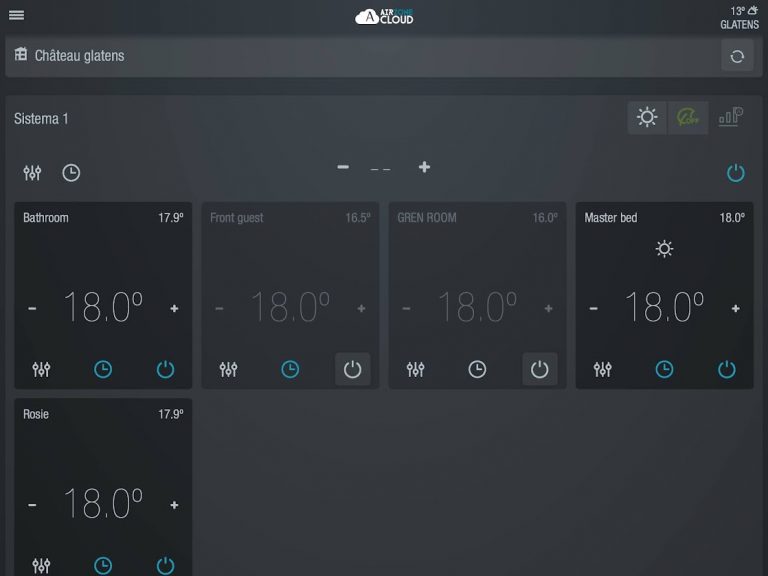Open the airflow speed settings icon
The height and width of the screenshot is (576, 768).
[x=730, y=118]
